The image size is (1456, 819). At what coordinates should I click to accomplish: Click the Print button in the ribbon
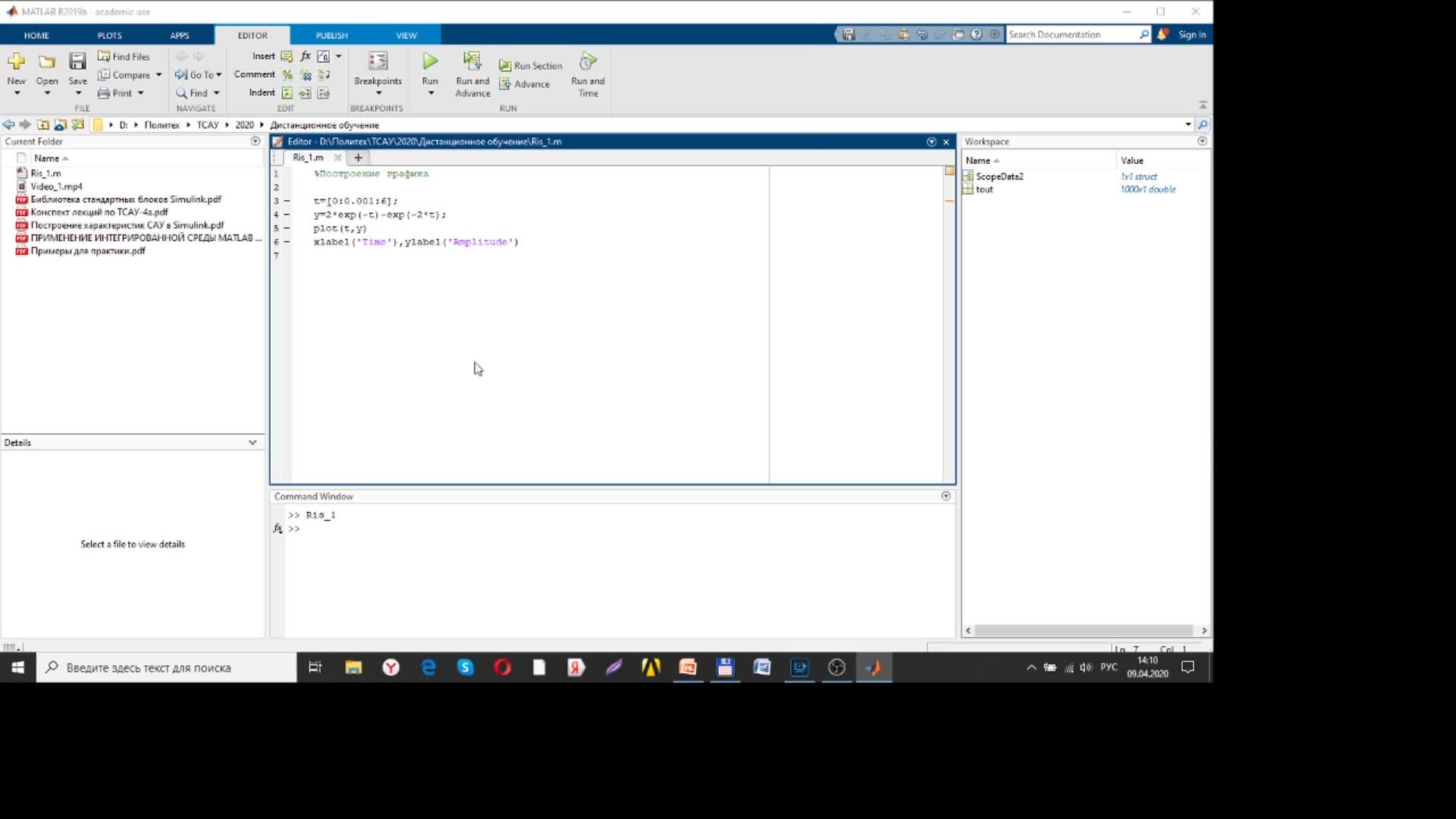coord(115,93)
